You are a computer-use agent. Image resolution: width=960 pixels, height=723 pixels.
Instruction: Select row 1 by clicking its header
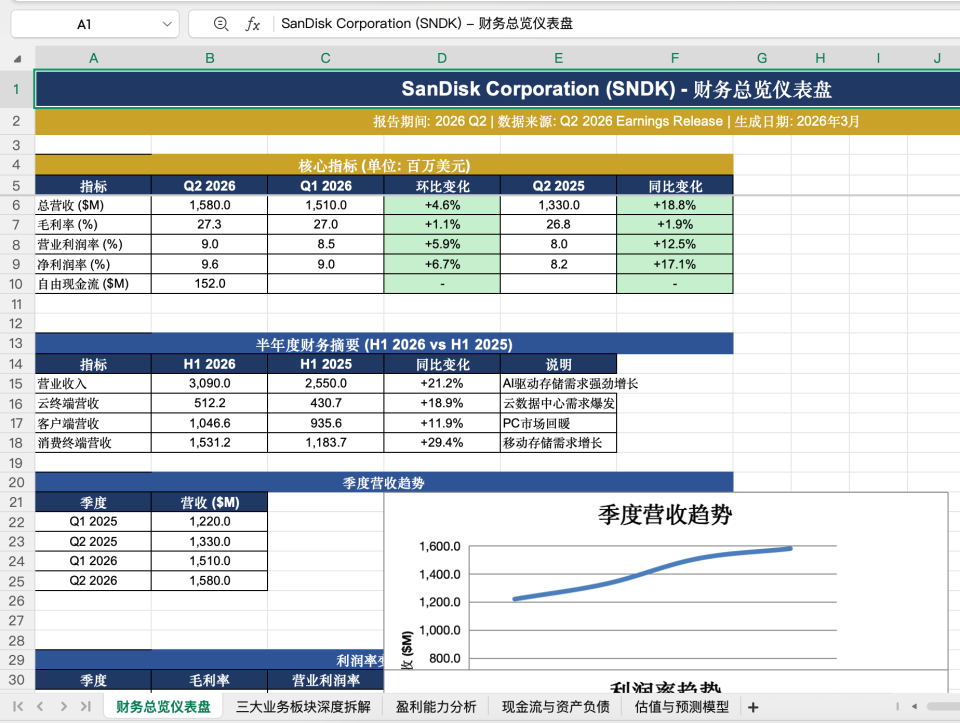pyautogui.click(x=16, y=89)
